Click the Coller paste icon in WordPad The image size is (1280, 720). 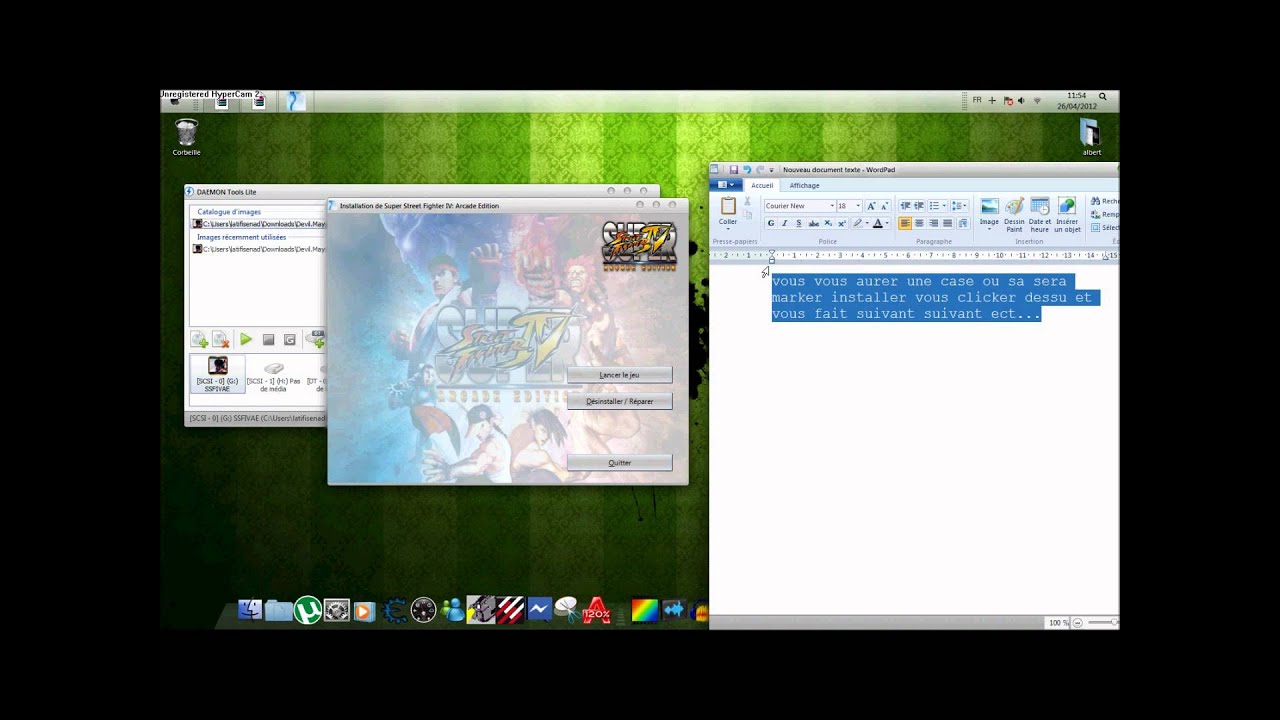tap(728, 205)
